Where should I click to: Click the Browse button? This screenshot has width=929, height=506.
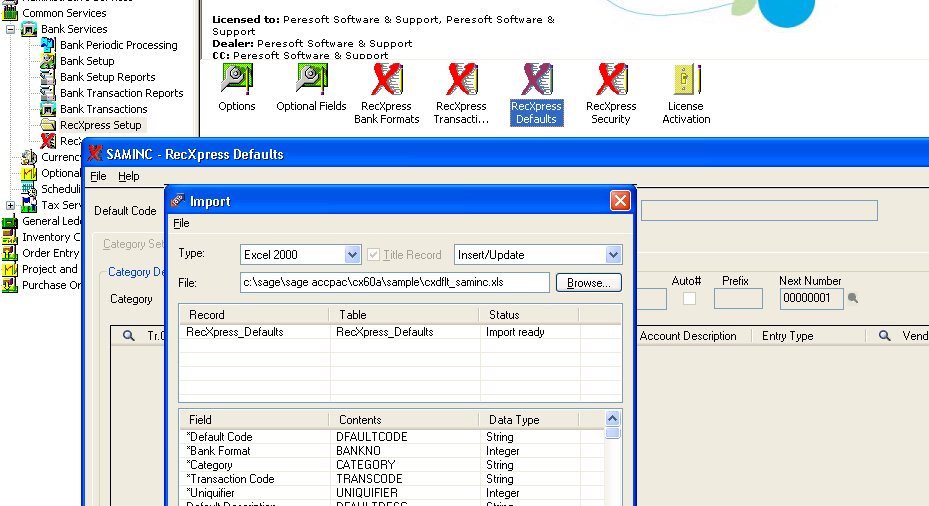[x=589, y=283]
